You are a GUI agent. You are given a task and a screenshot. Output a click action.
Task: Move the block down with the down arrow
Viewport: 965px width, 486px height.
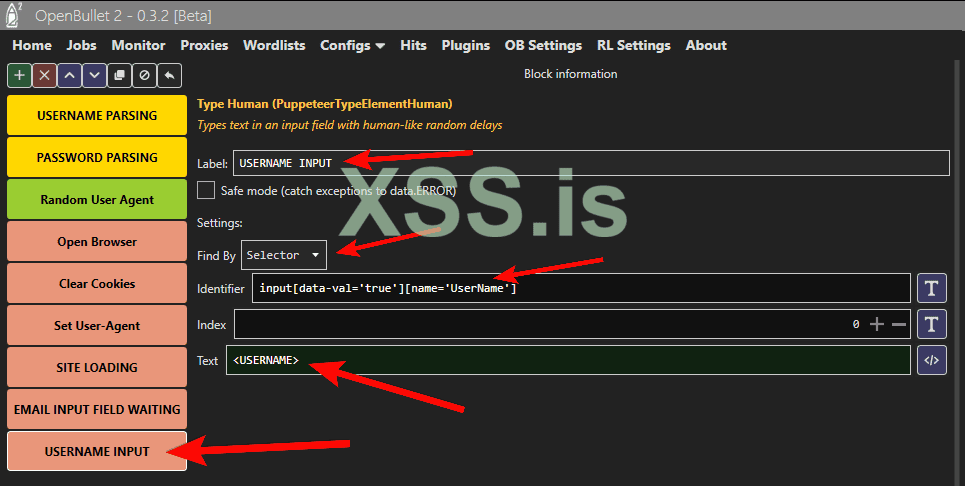(94, 76)
